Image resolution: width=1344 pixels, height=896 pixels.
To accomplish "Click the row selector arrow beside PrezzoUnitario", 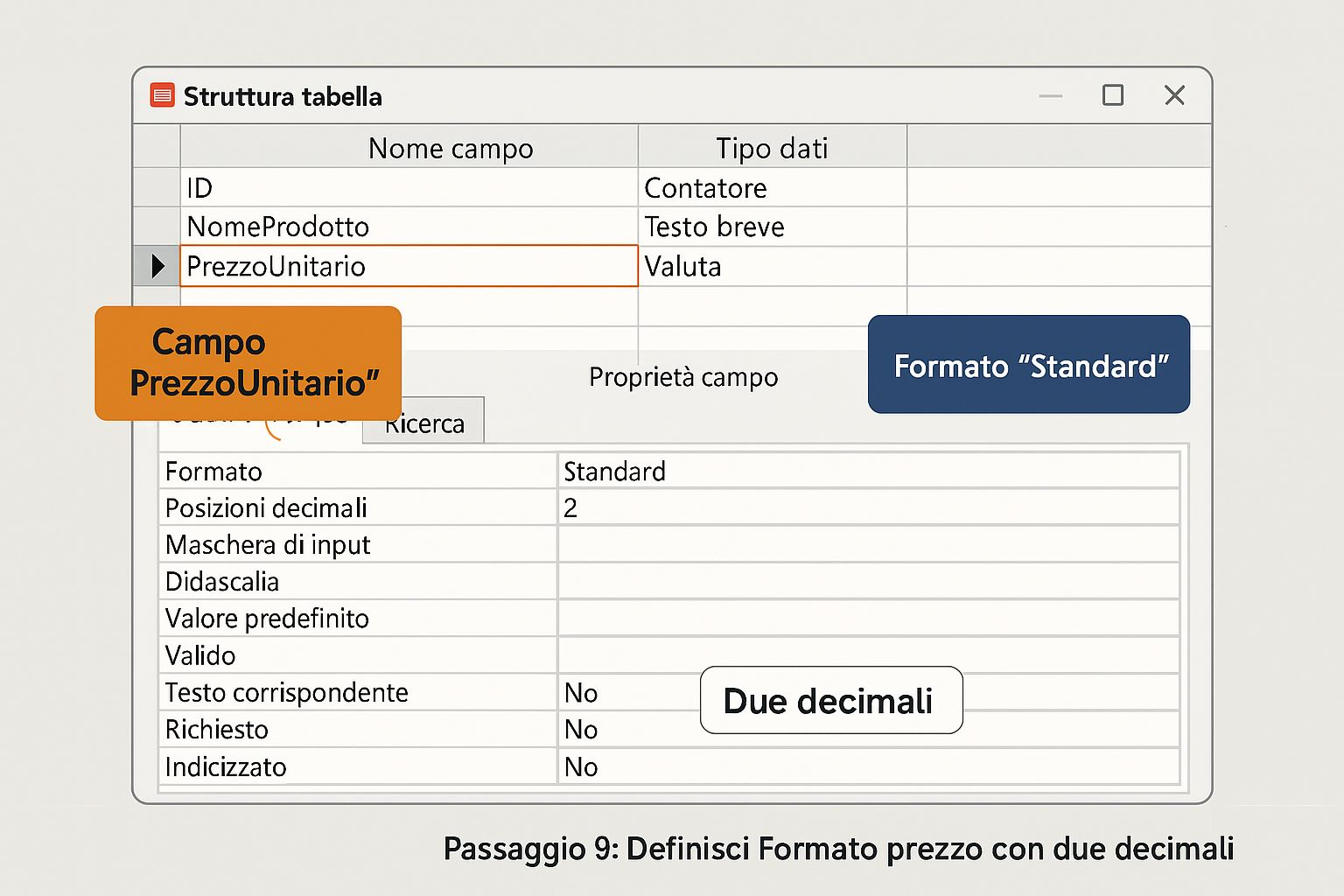I will point(157,266).
